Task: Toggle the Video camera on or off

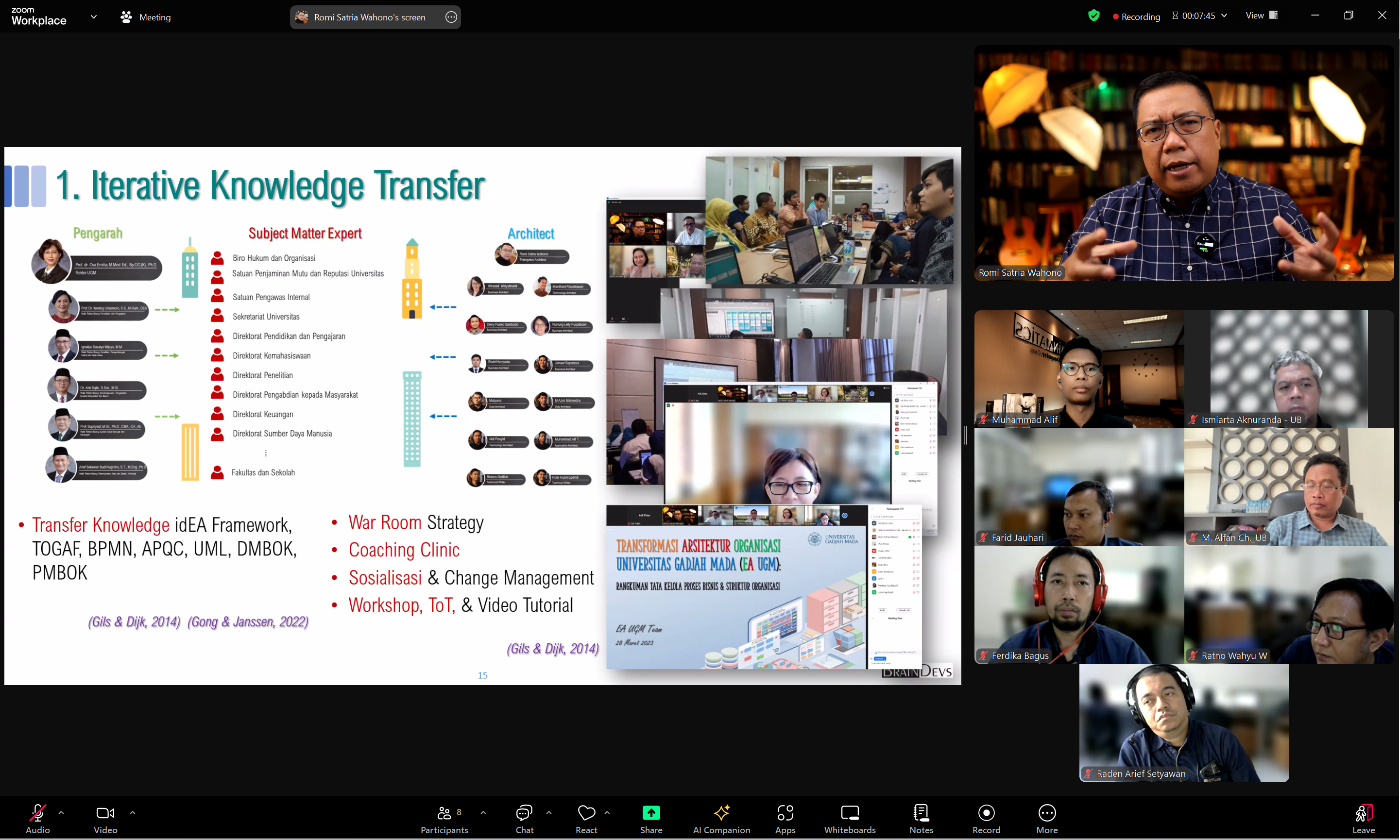Action: 105,813
